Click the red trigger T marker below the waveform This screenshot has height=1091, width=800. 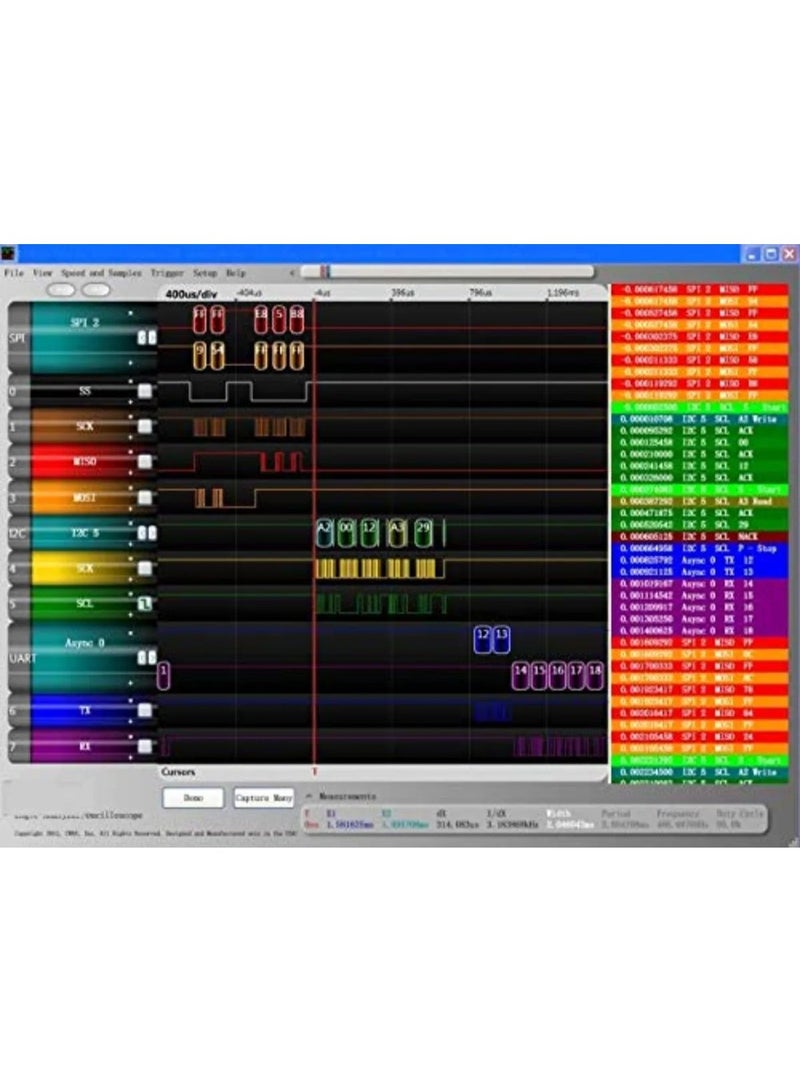(316, 772)
